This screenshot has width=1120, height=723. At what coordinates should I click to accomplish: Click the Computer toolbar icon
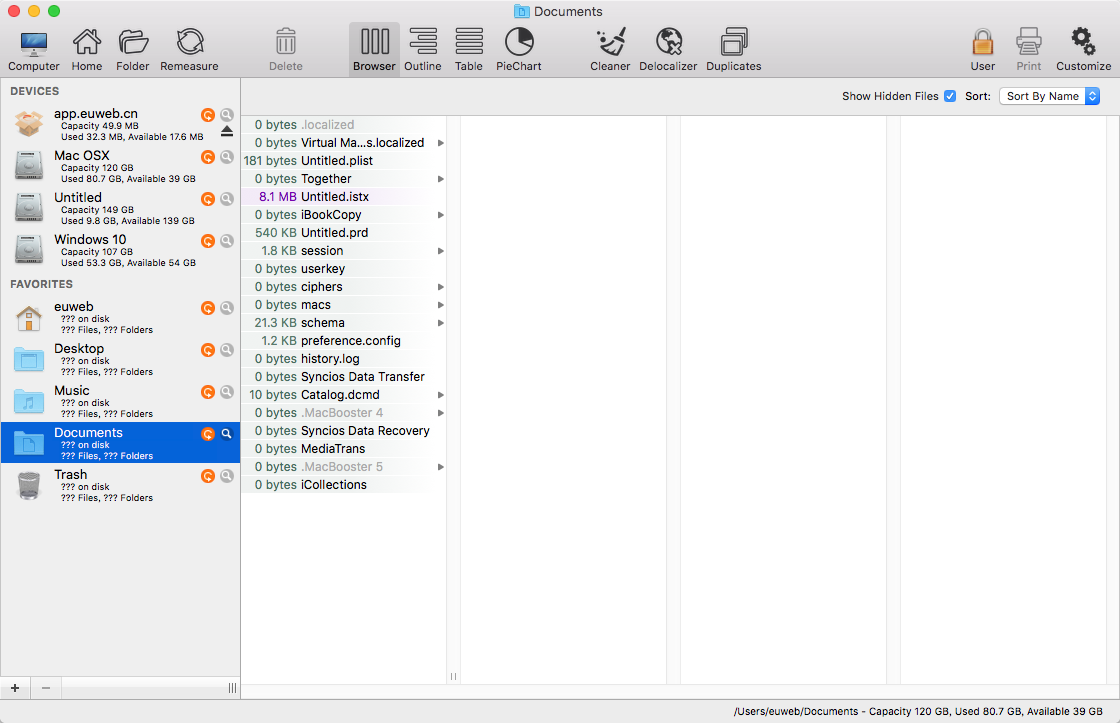pyautogui.click(x=34, y=49)
